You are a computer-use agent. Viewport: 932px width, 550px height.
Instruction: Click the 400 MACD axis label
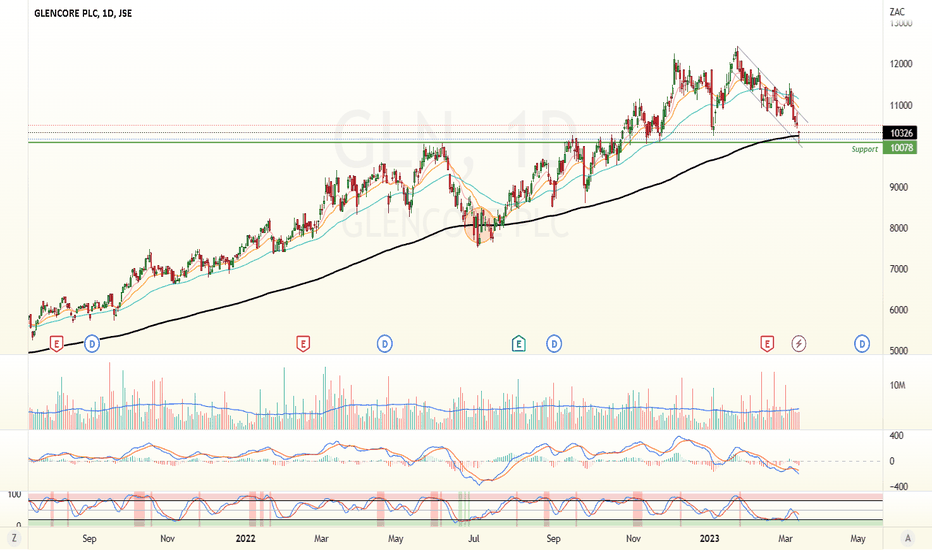pyautogui.click(x=896, y=436)
